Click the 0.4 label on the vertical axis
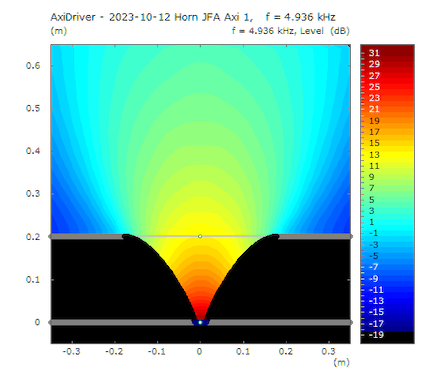The height and width of the screenshot is (371, 425). [33, 151]
